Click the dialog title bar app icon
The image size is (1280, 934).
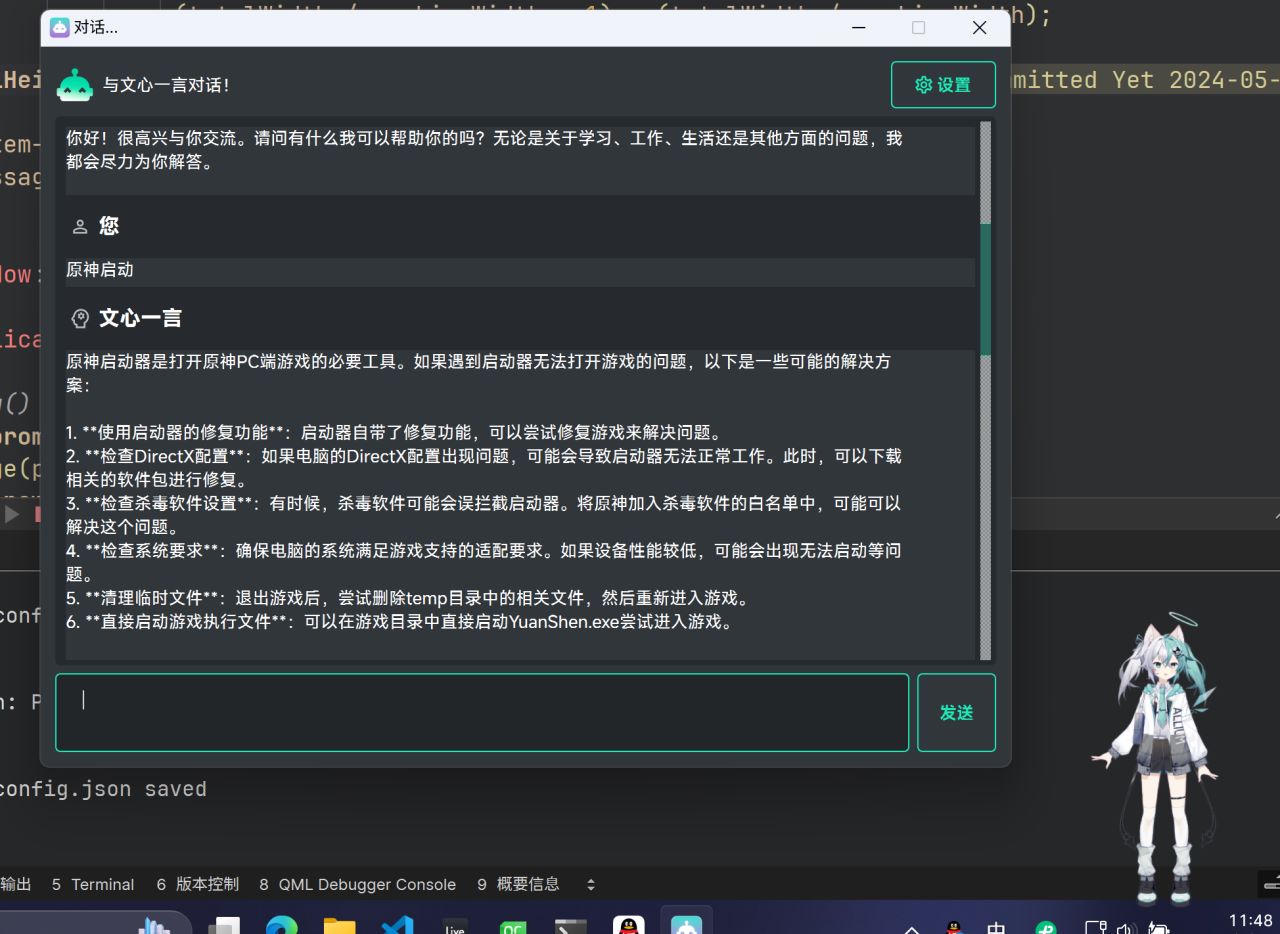(59, 27)
